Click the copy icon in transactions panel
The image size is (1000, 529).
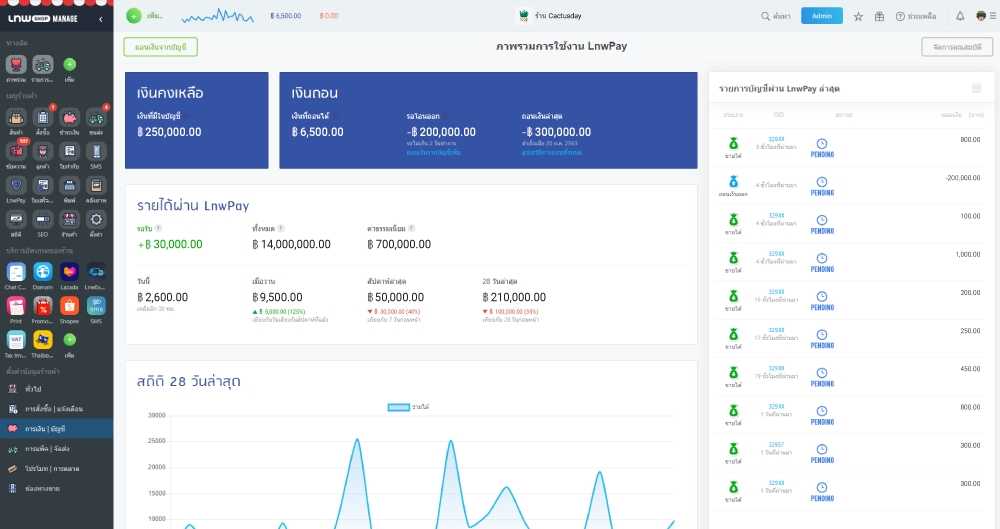(x=976, y=88)
